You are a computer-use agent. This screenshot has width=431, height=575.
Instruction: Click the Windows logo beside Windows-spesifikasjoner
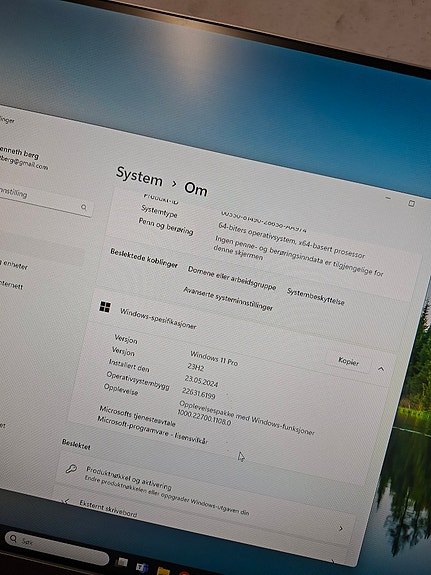[105, 307]
